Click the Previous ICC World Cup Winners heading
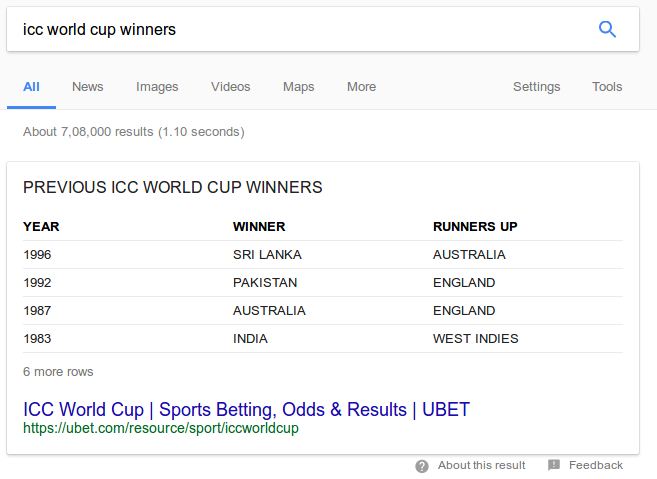 (173, 187)
